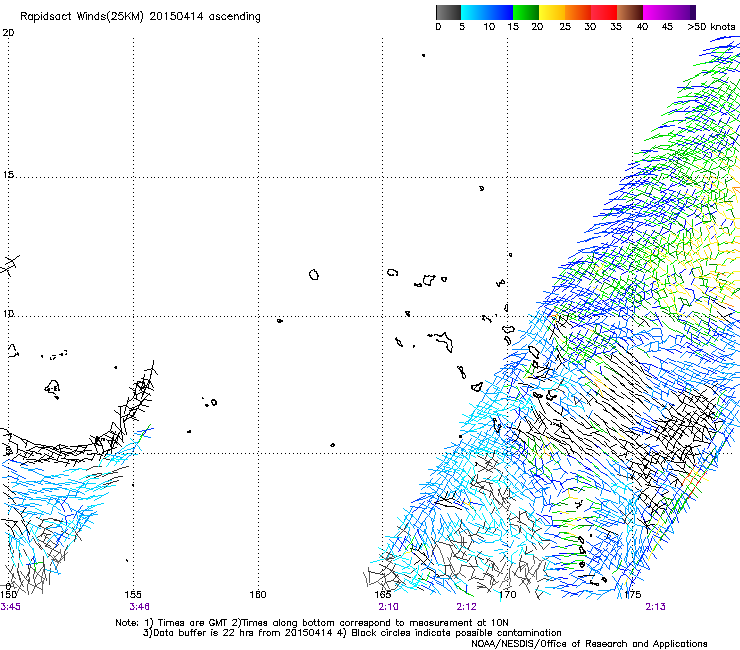Click the '>50 knots' legend label
740x650 pixels.
click(711, 27)
